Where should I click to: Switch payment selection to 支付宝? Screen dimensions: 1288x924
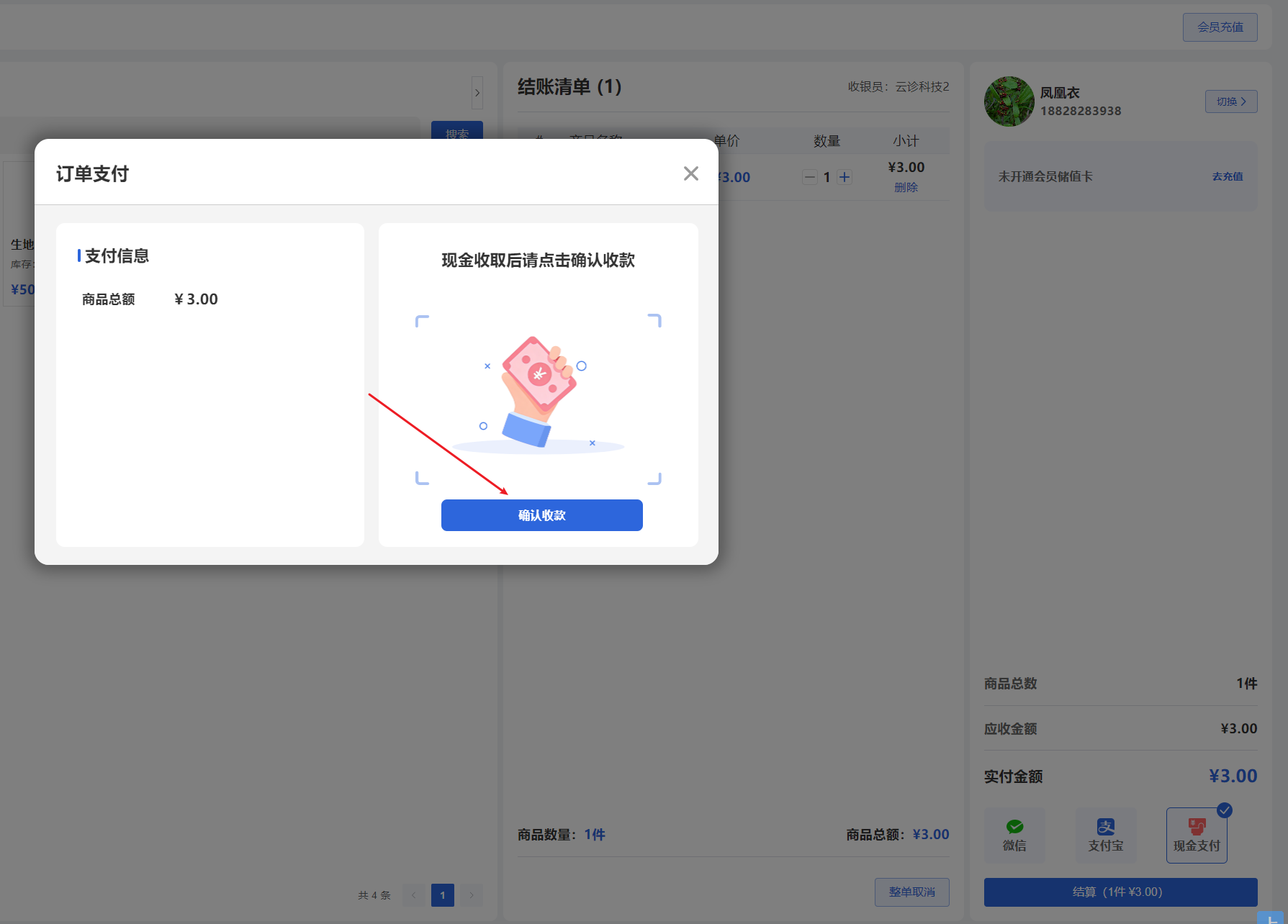coord(1105,835)
